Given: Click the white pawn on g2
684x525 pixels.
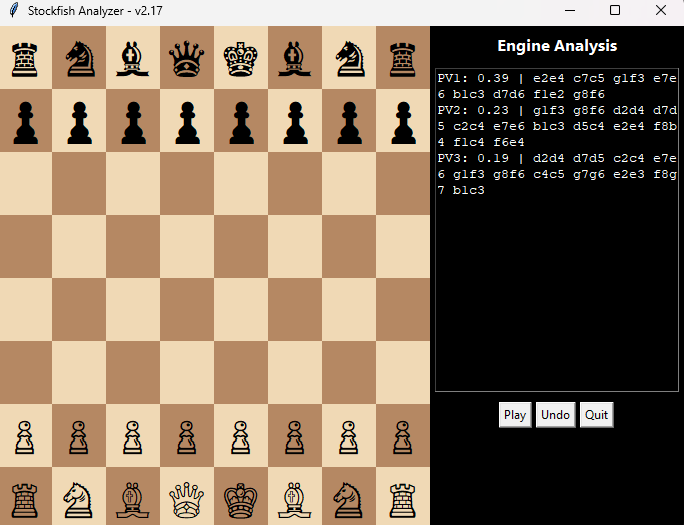Looking at the screenshot, I should (349, 437).
